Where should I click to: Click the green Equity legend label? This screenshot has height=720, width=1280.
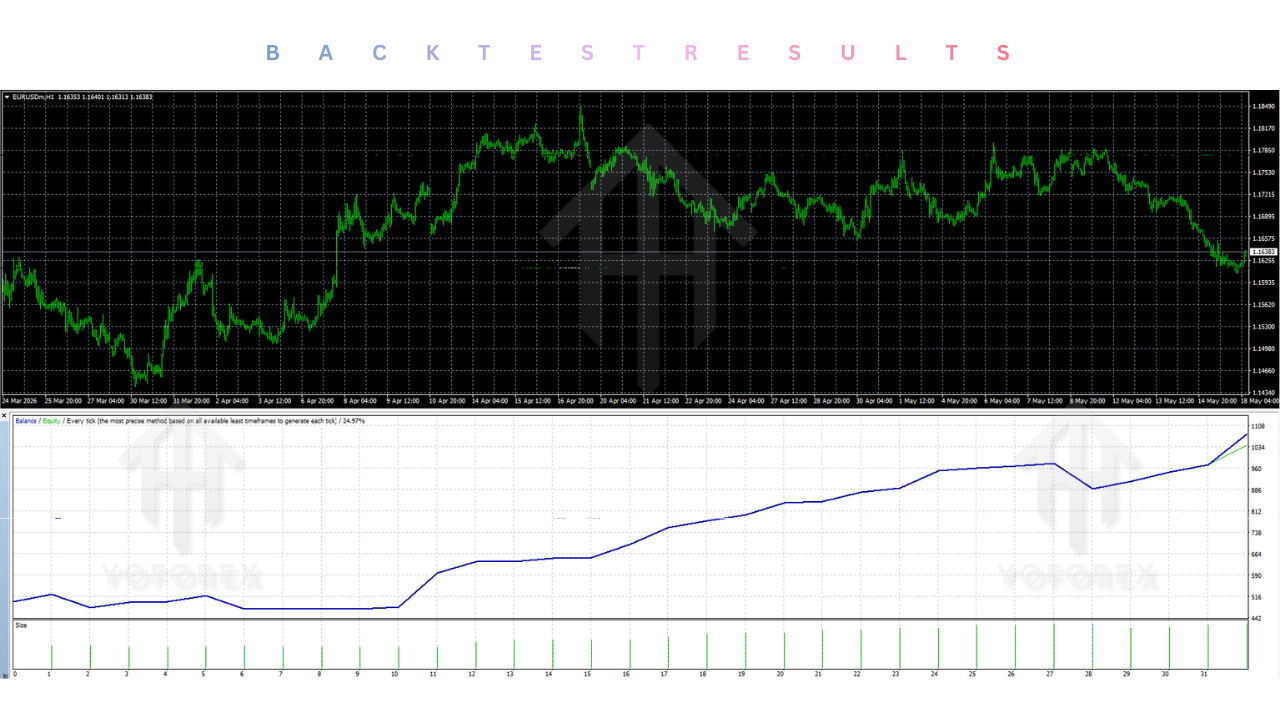pyautogui.click(x=50, y=421)
